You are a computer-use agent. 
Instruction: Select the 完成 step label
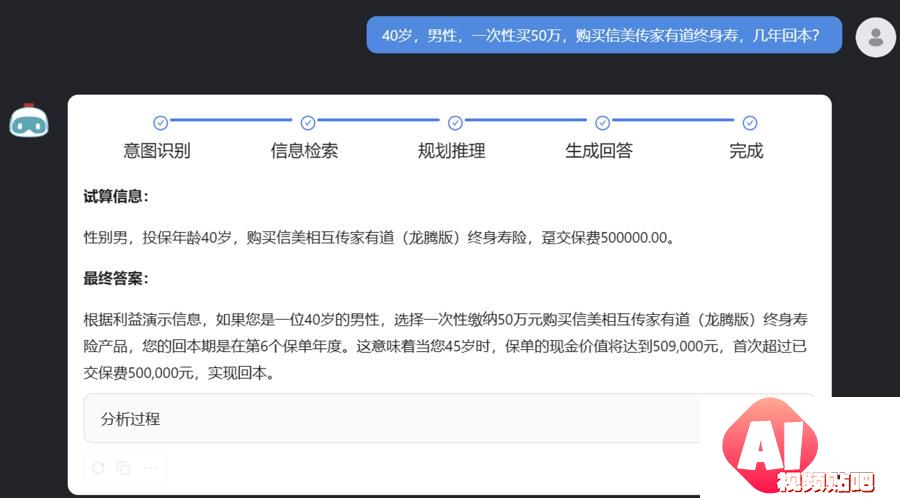click(746, 151)
